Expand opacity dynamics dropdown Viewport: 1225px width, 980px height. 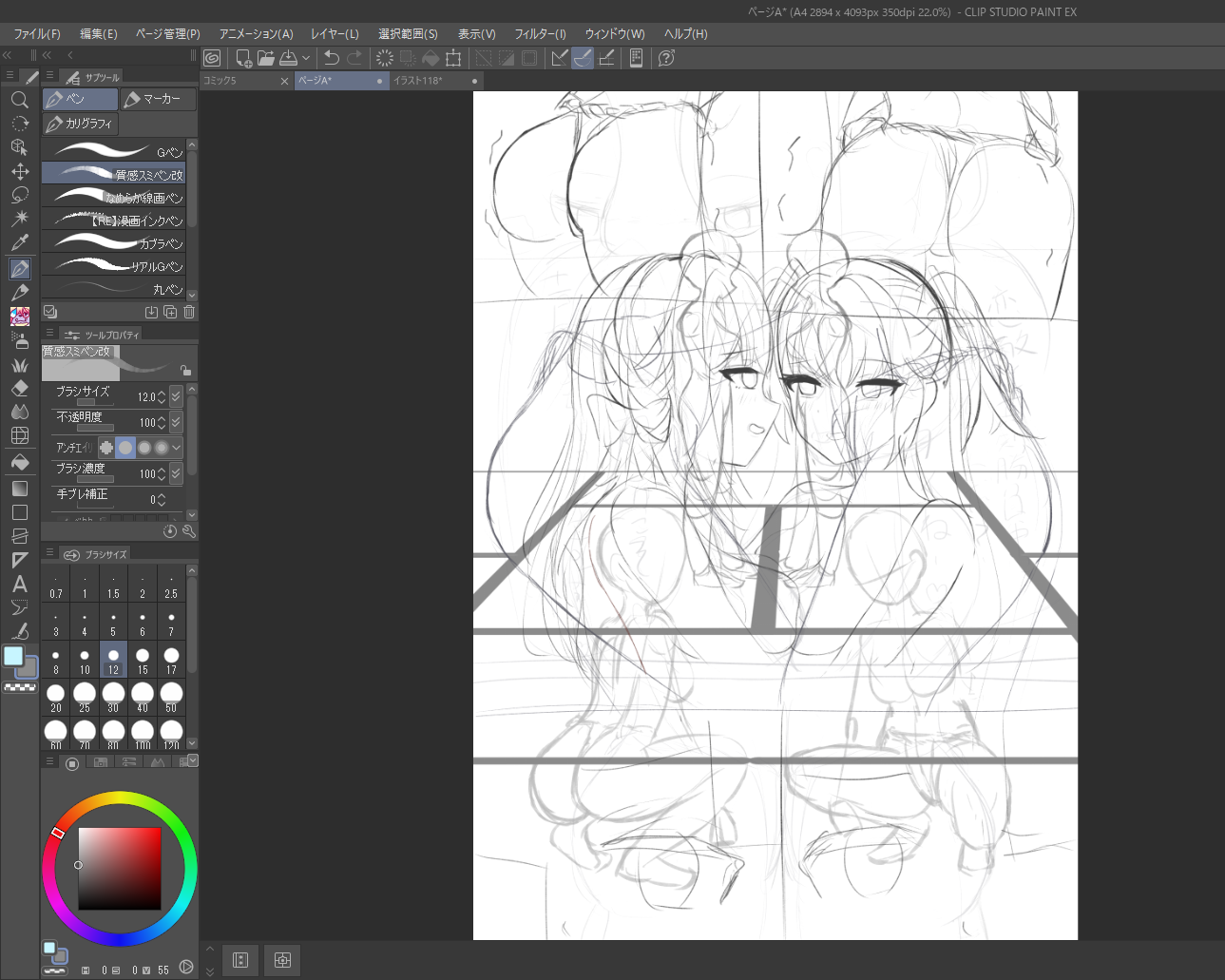coord(176,422)
